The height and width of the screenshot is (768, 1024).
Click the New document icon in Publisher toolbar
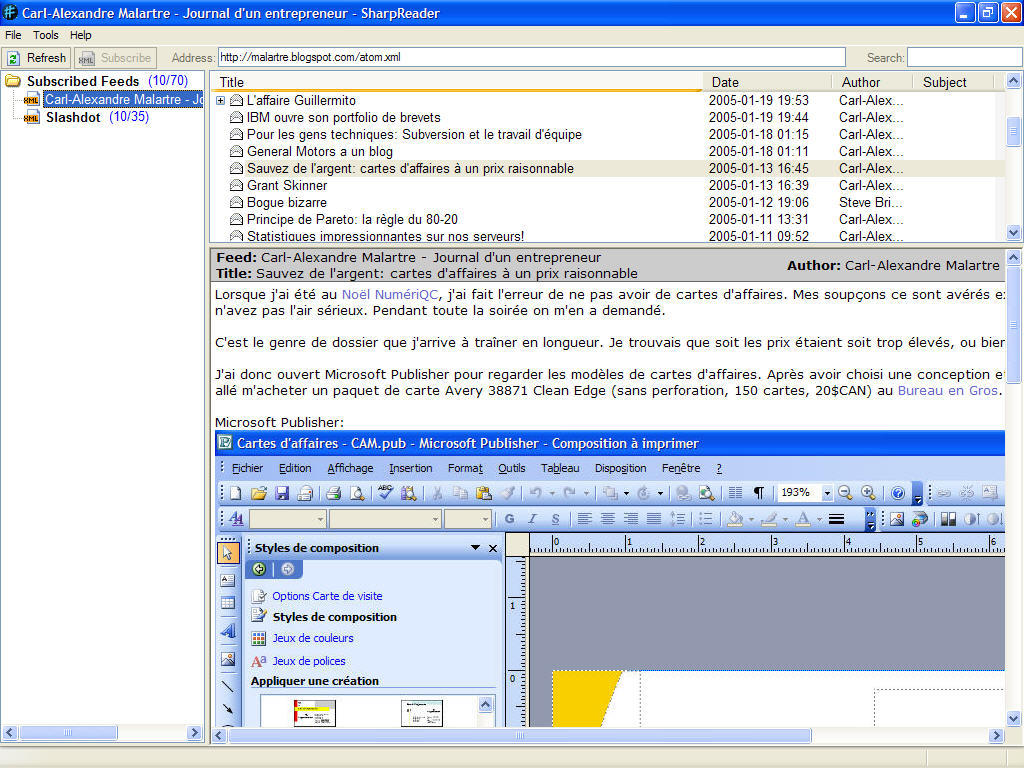pos(236,493)
